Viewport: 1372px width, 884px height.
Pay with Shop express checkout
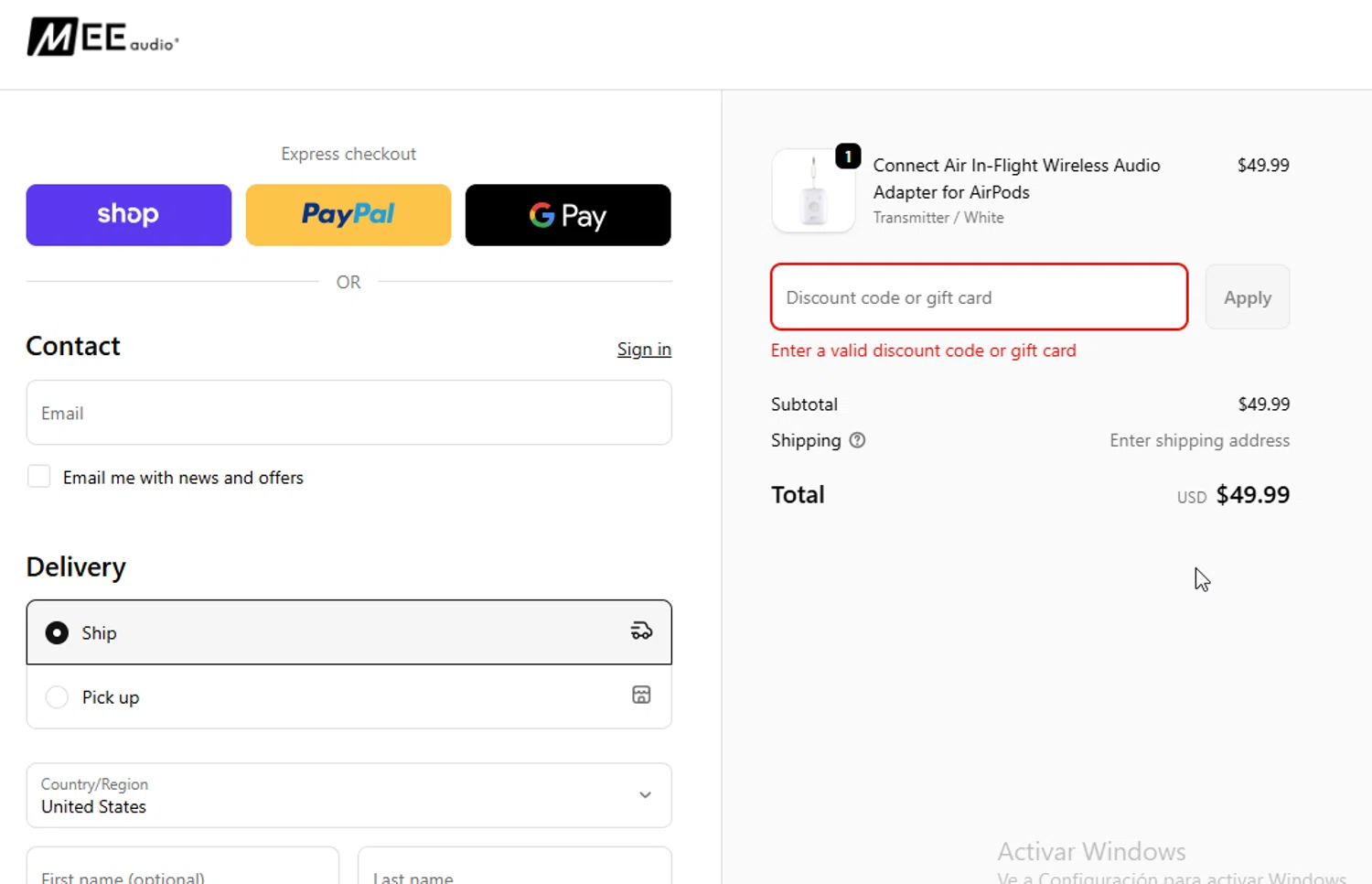[x=129, y=215]
